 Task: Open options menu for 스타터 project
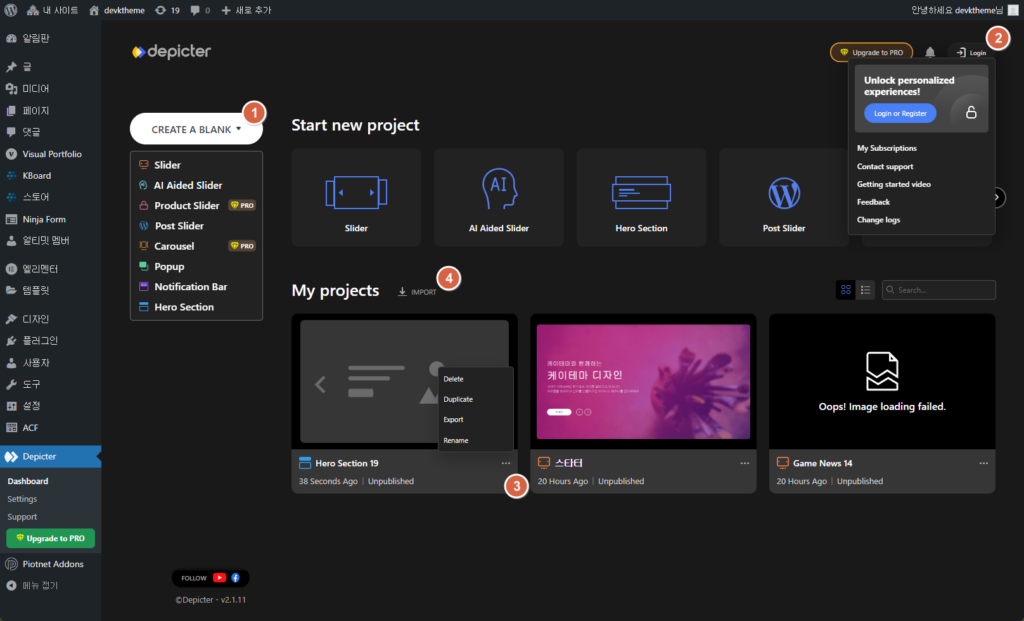(x=744, y=463)
